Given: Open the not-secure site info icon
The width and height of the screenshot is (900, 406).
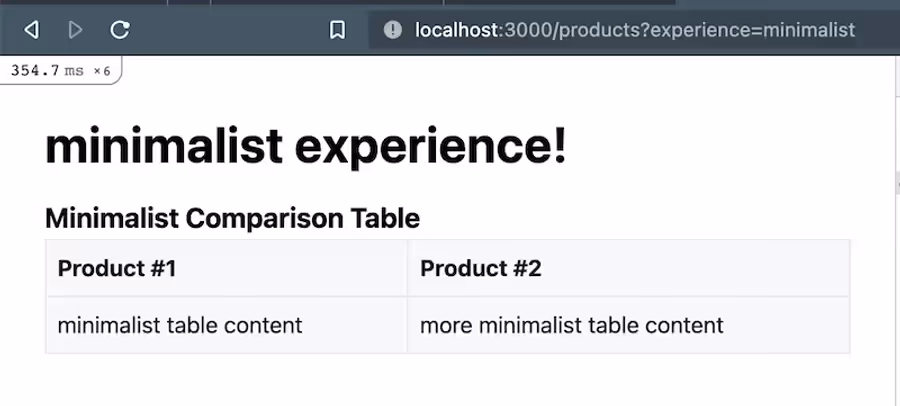Looking at the screenshot, I should point(393,30).
